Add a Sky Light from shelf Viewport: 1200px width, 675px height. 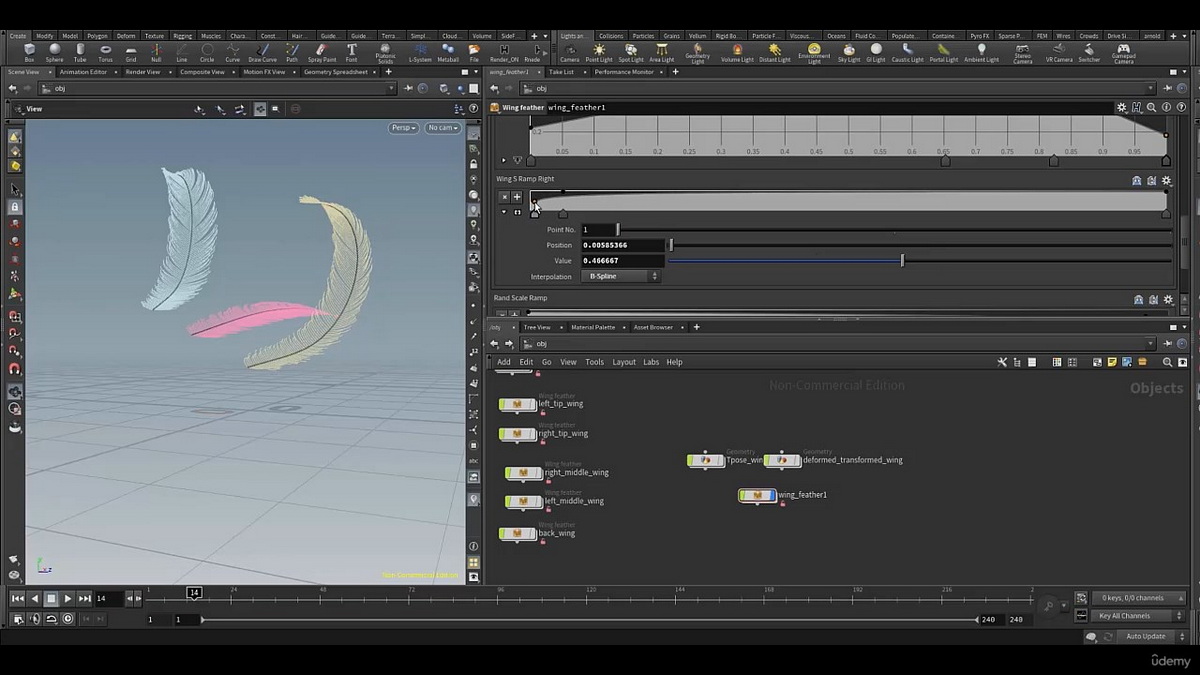(848, 52)
